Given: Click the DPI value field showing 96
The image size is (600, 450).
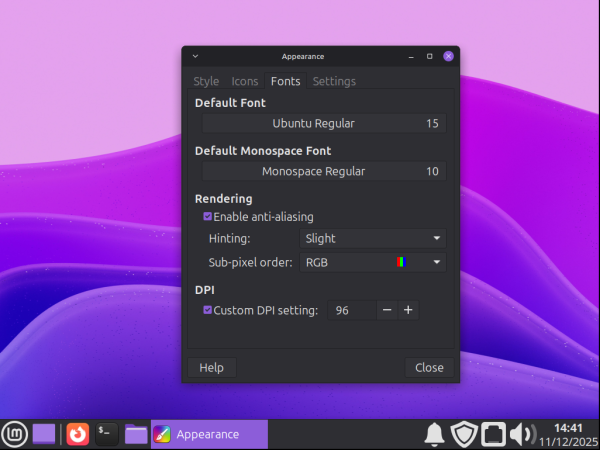Looking at the screenshot, I should 352,310.
